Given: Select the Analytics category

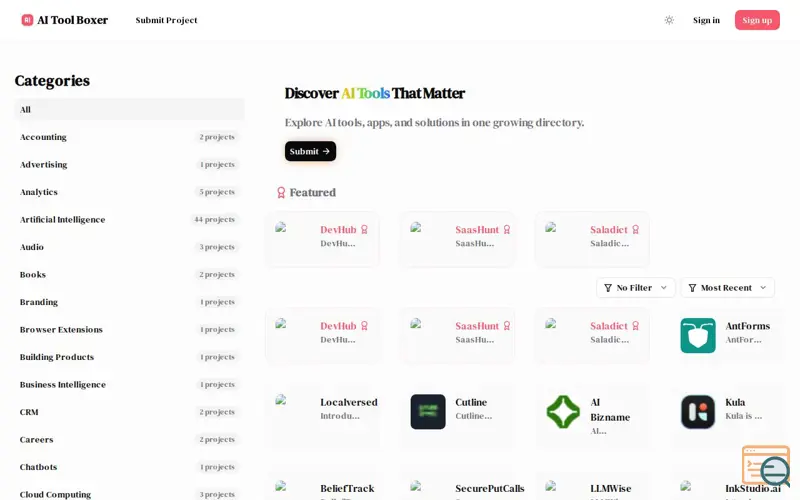Looking at the screenshot, I should pos(129,192).
